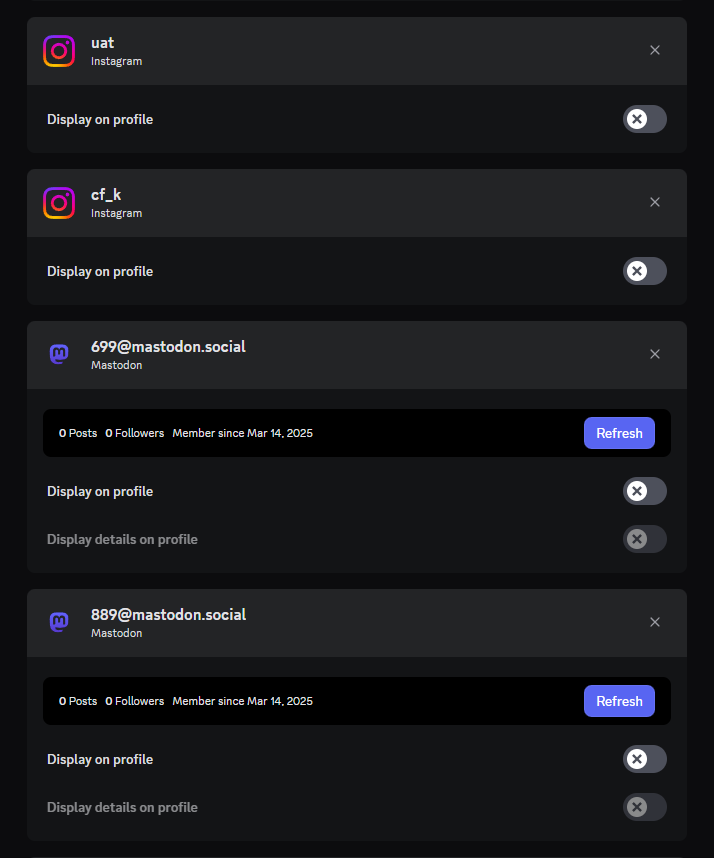Disconnect the 699@mastodon.social account
This screenshot has height=858, width=714.
coord(655,355)
